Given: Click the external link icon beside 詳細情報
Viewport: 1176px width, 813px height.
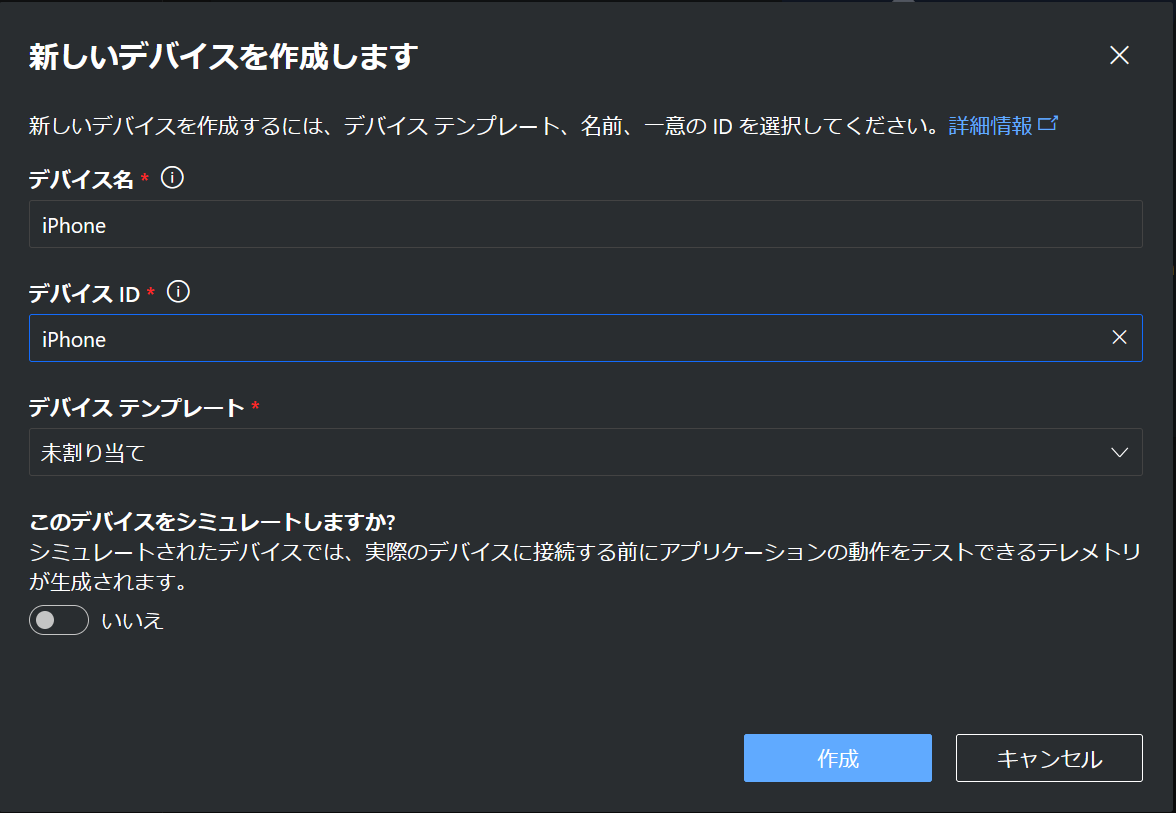Looking at the screenshot, I should click(x=1048, y=124).
